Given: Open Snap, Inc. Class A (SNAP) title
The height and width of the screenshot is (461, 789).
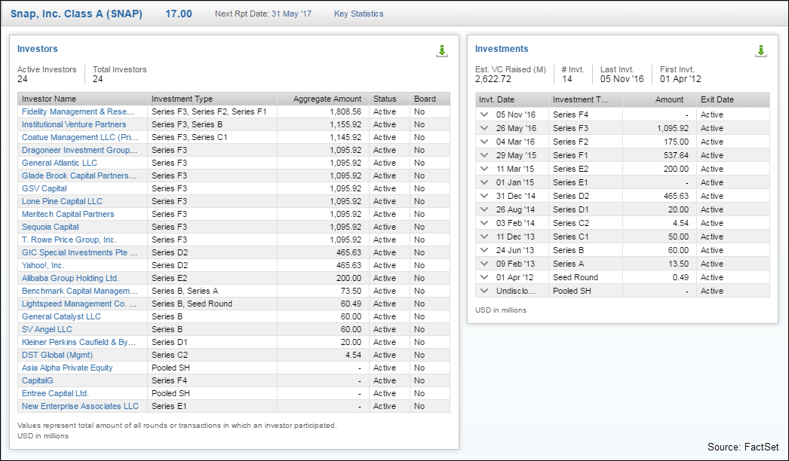Looking at the screenshot, I should pos(76,14).
